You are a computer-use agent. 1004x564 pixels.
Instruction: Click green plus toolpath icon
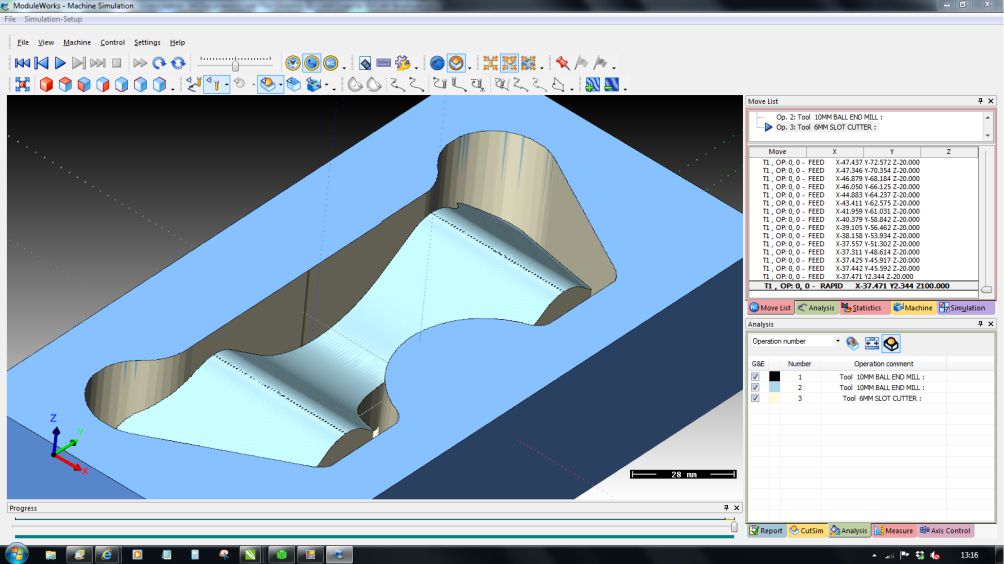click(x=592, y=85)
